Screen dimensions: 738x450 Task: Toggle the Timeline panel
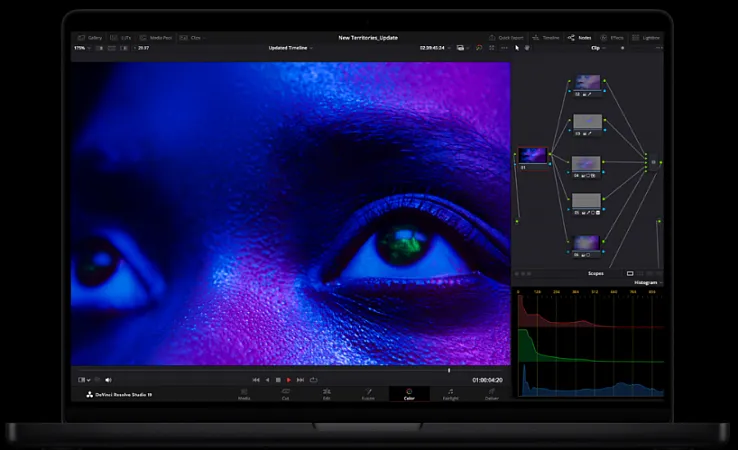tap(547, 37)
